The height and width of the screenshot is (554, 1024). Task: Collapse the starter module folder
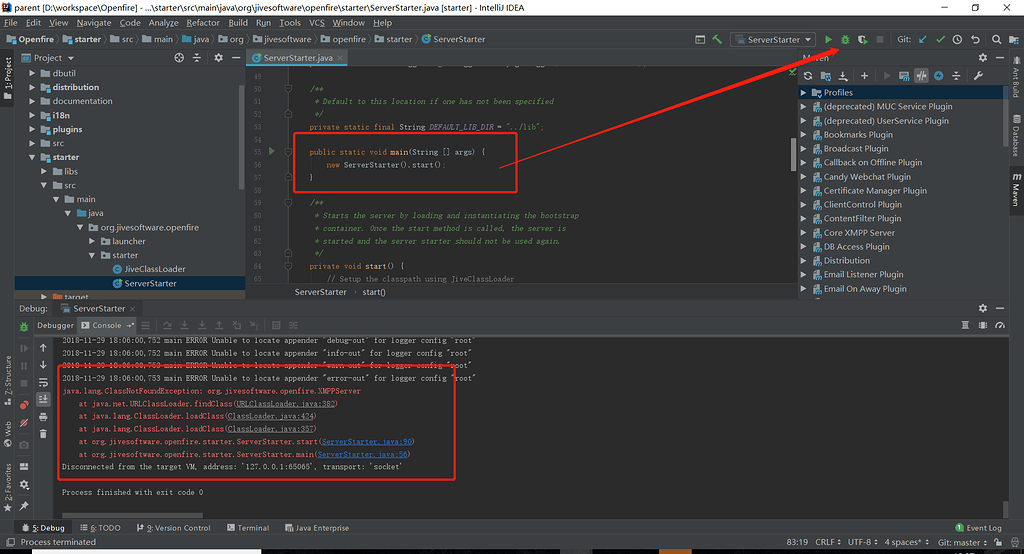[32, 157]
